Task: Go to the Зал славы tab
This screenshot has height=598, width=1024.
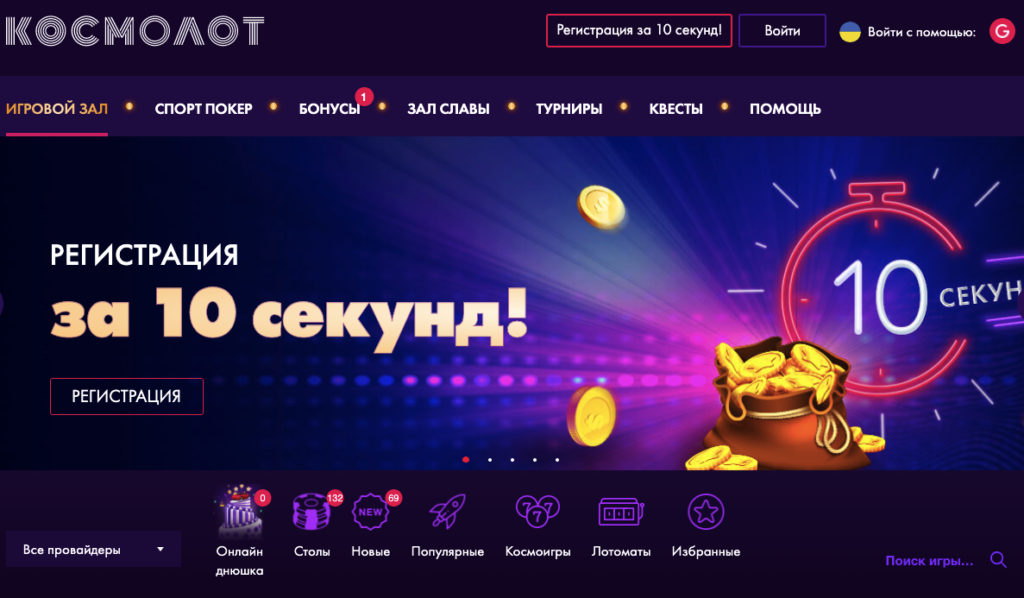Action: [x=448, y=109]
